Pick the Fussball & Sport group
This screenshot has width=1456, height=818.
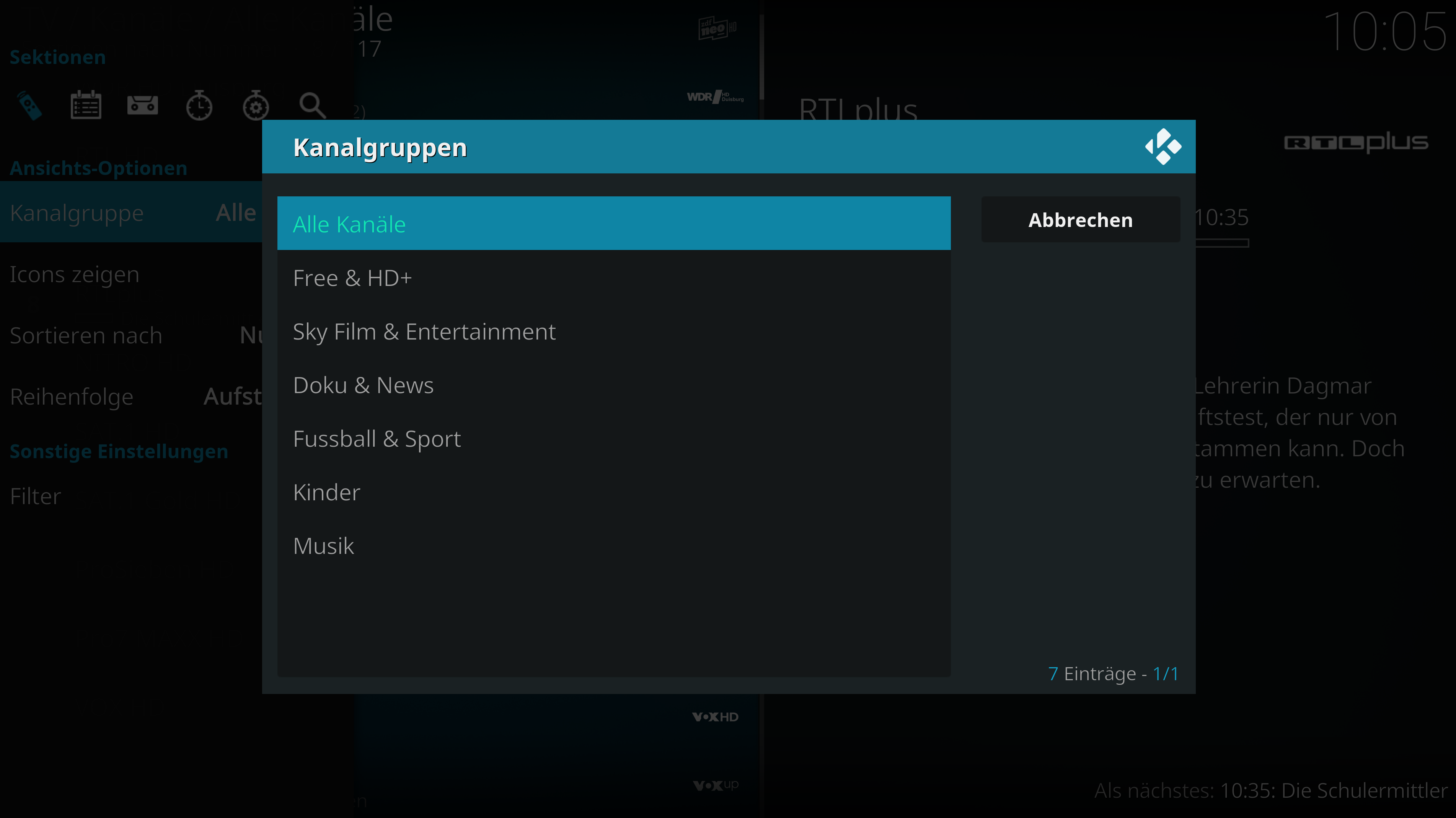point(614,439)
